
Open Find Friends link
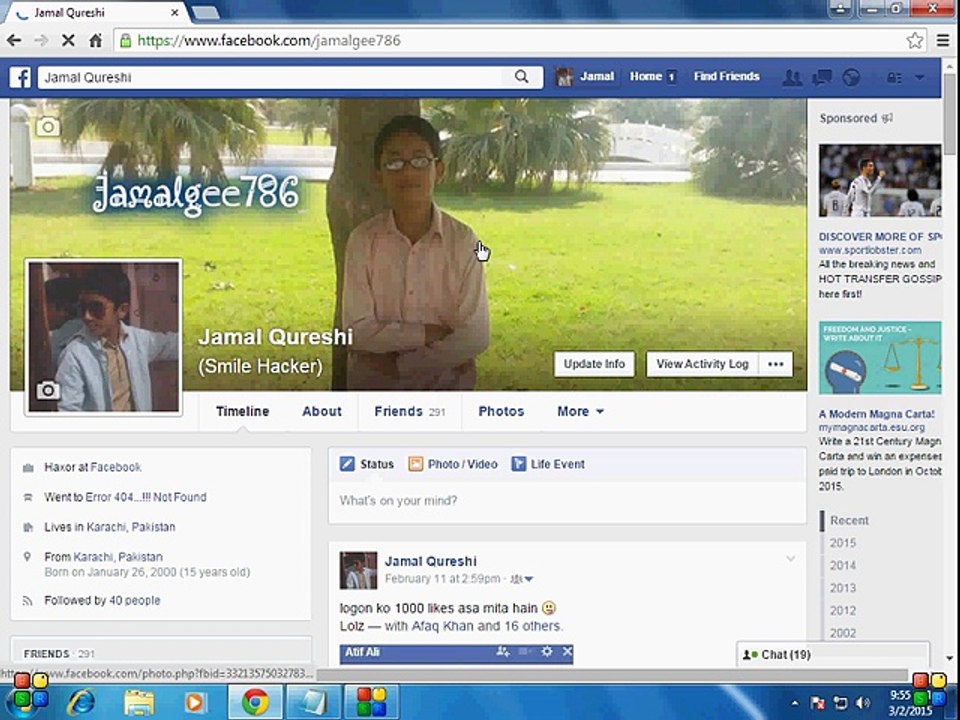pyautogui.click(x=726, y=77)
